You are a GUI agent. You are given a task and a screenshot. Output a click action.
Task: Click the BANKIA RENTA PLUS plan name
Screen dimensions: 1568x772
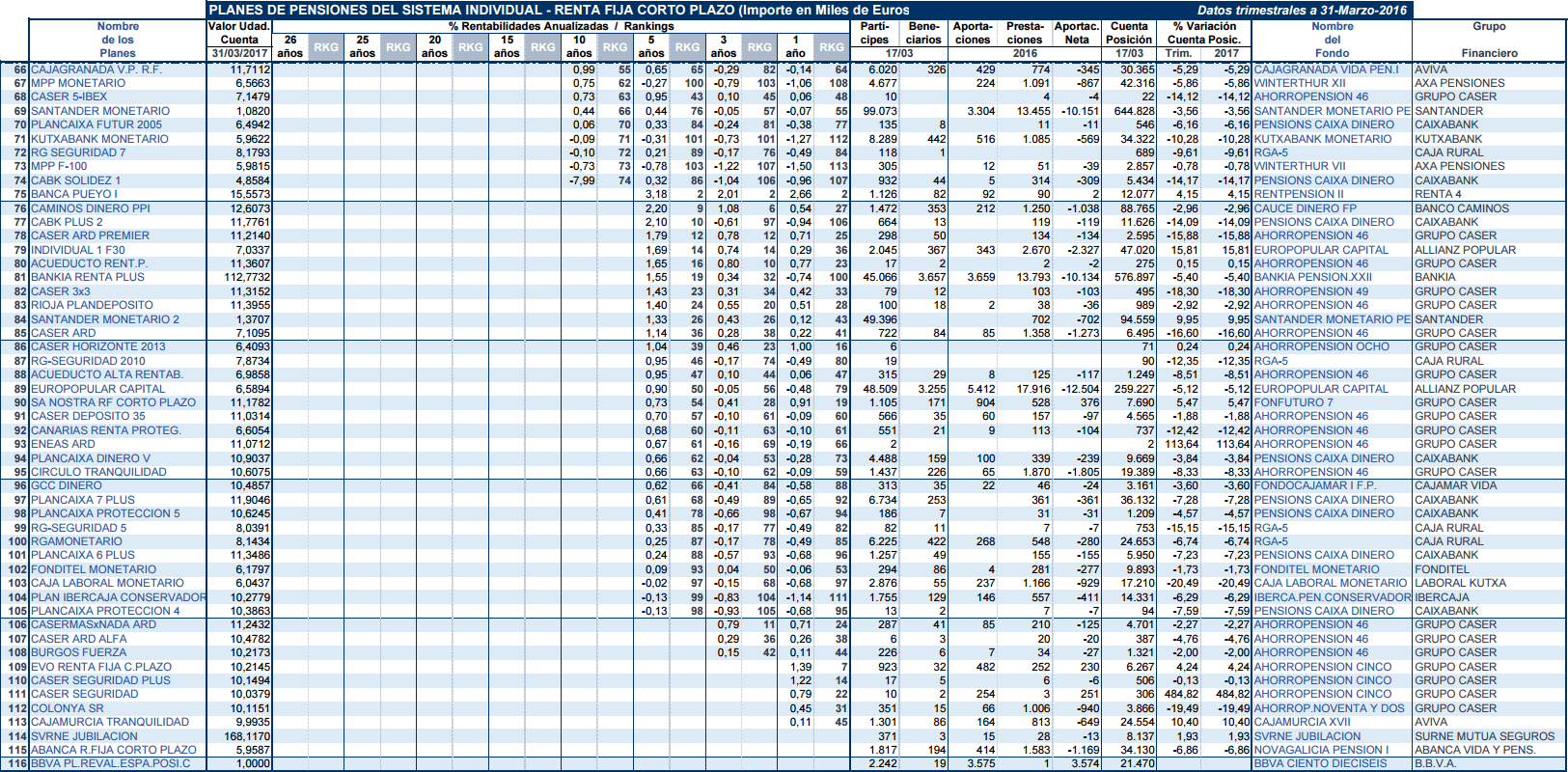(x=88, y=277)
